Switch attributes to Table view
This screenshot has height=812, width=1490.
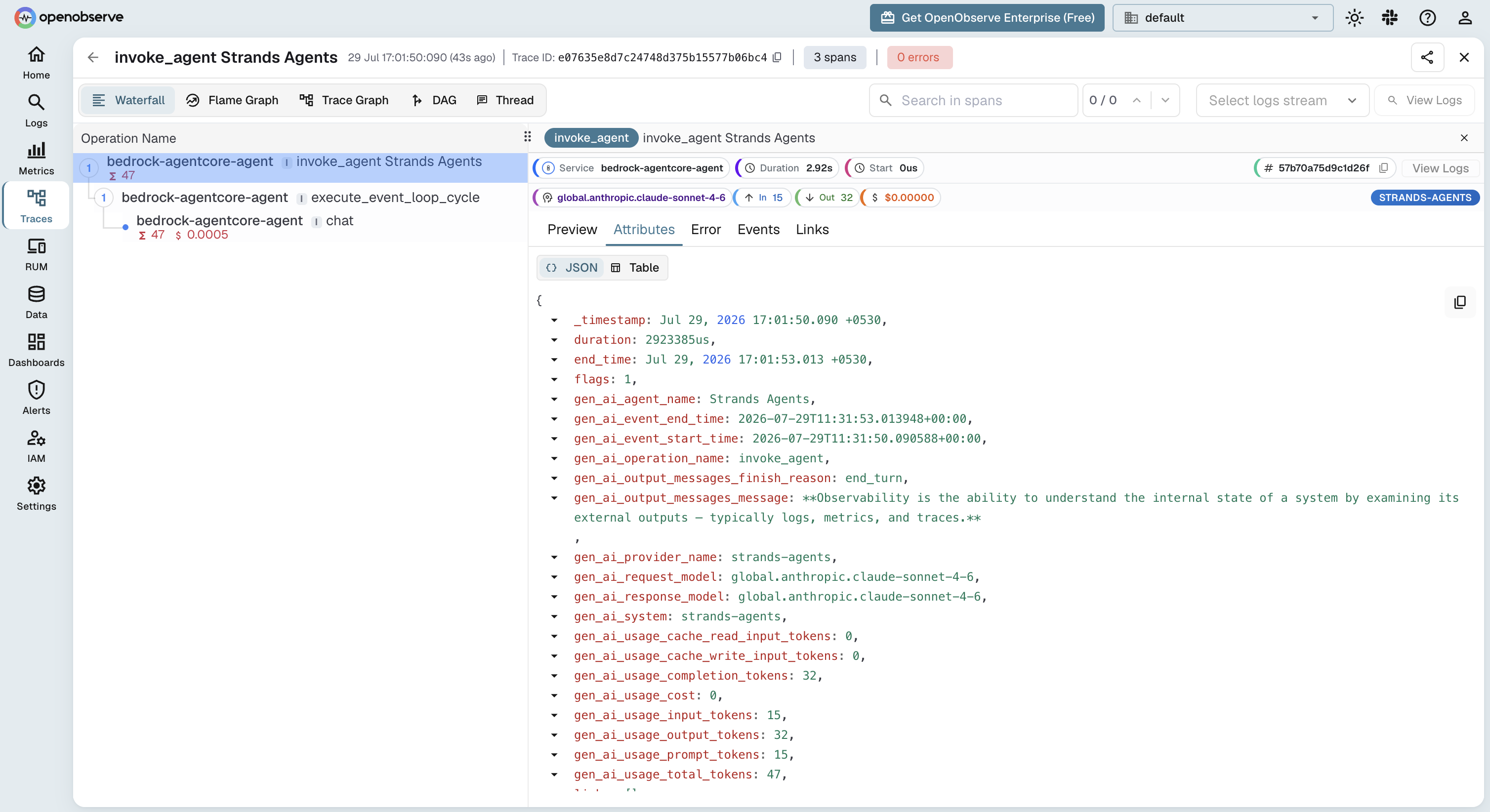635,268
